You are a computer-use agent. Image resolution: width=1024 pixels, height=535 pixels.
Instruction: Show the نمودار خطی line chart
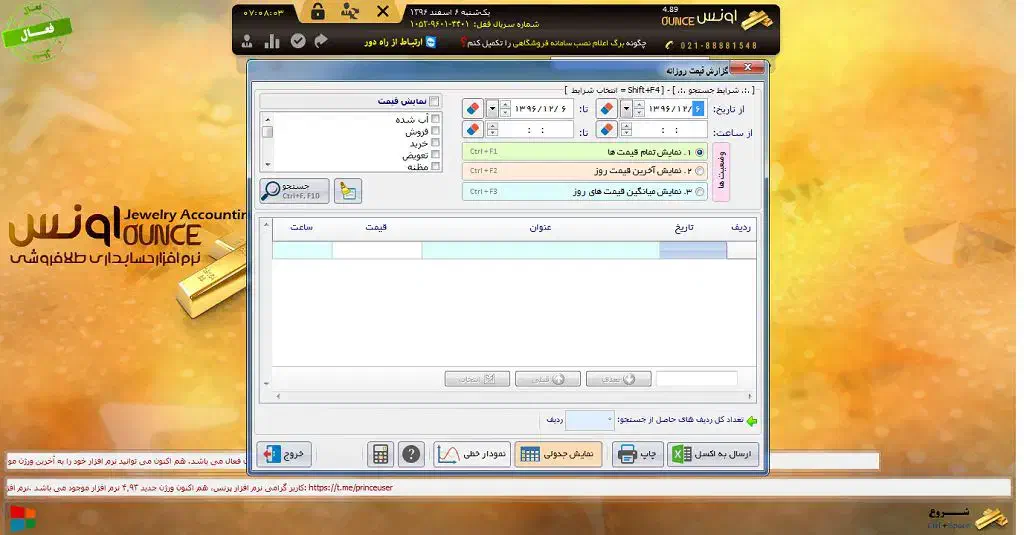tap(472, 454)
